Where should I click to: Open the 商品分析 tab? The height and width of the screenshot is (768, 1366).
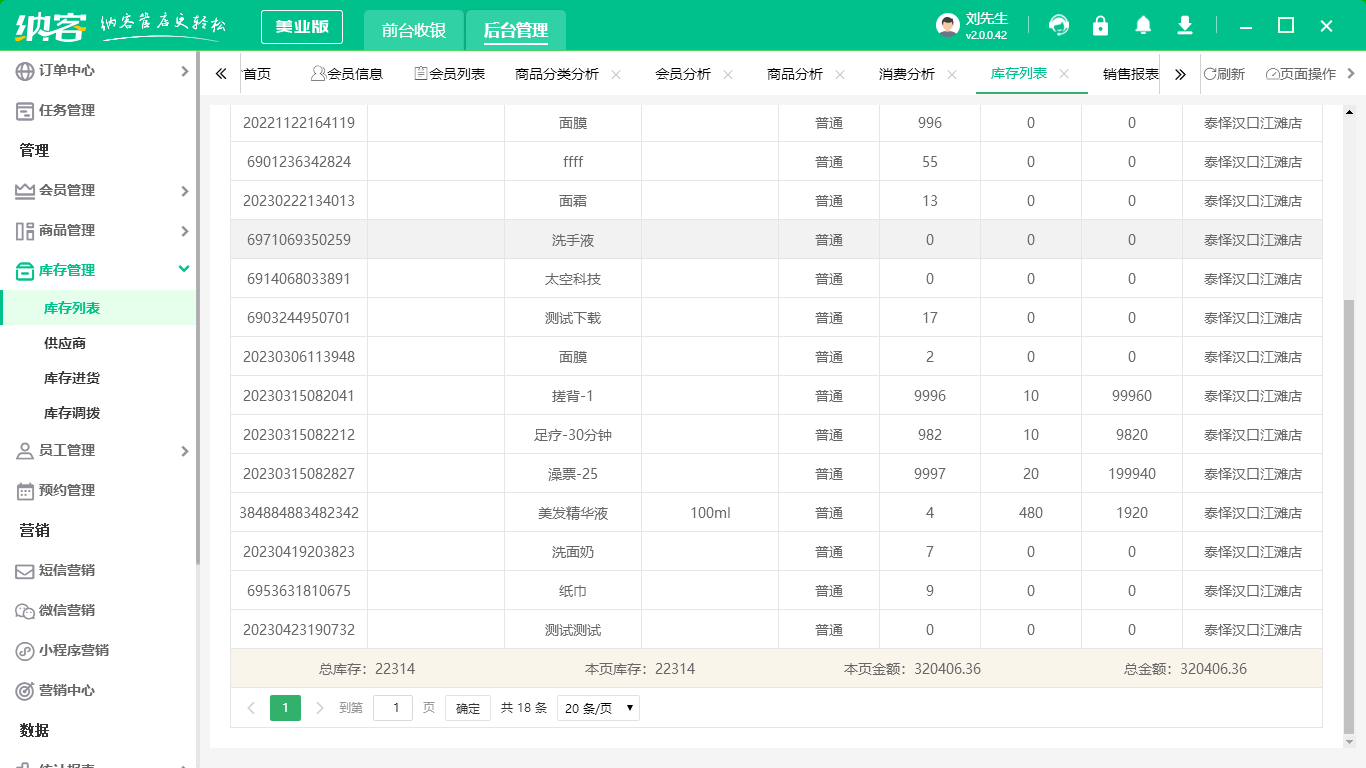pyautogui.click(x=795, y=74)
